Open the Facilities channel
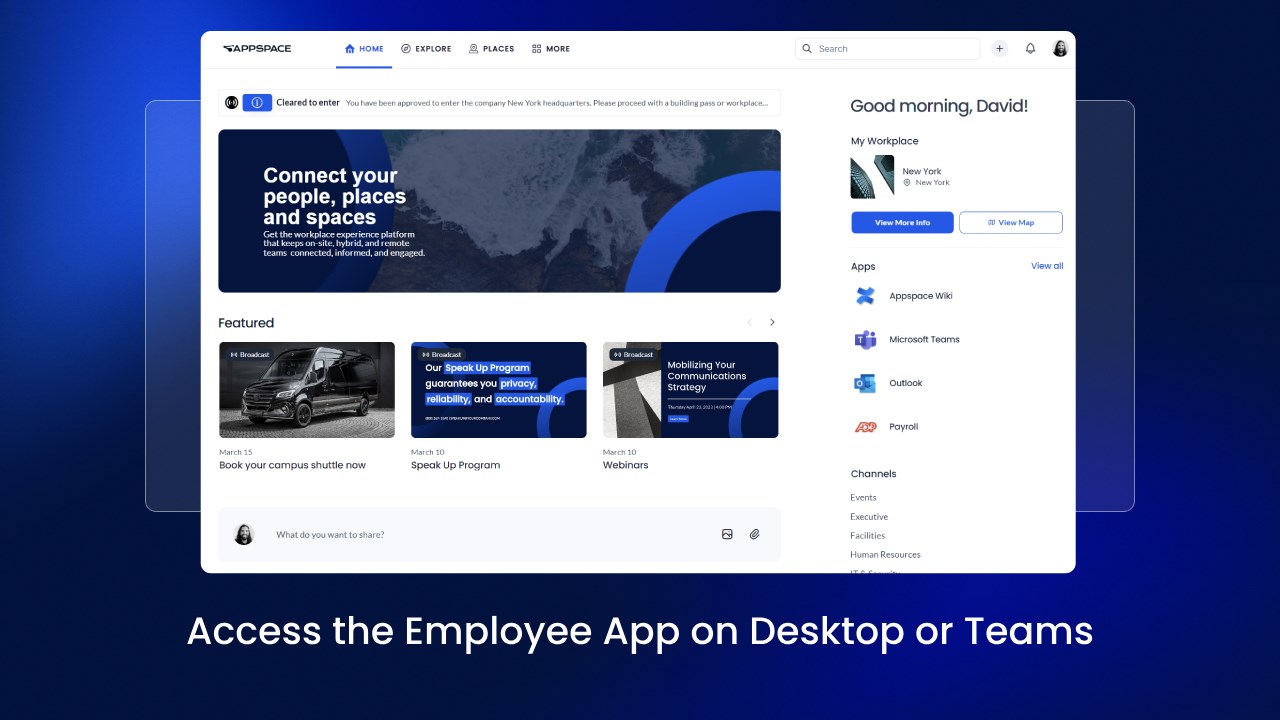 (x=867, y=535)
